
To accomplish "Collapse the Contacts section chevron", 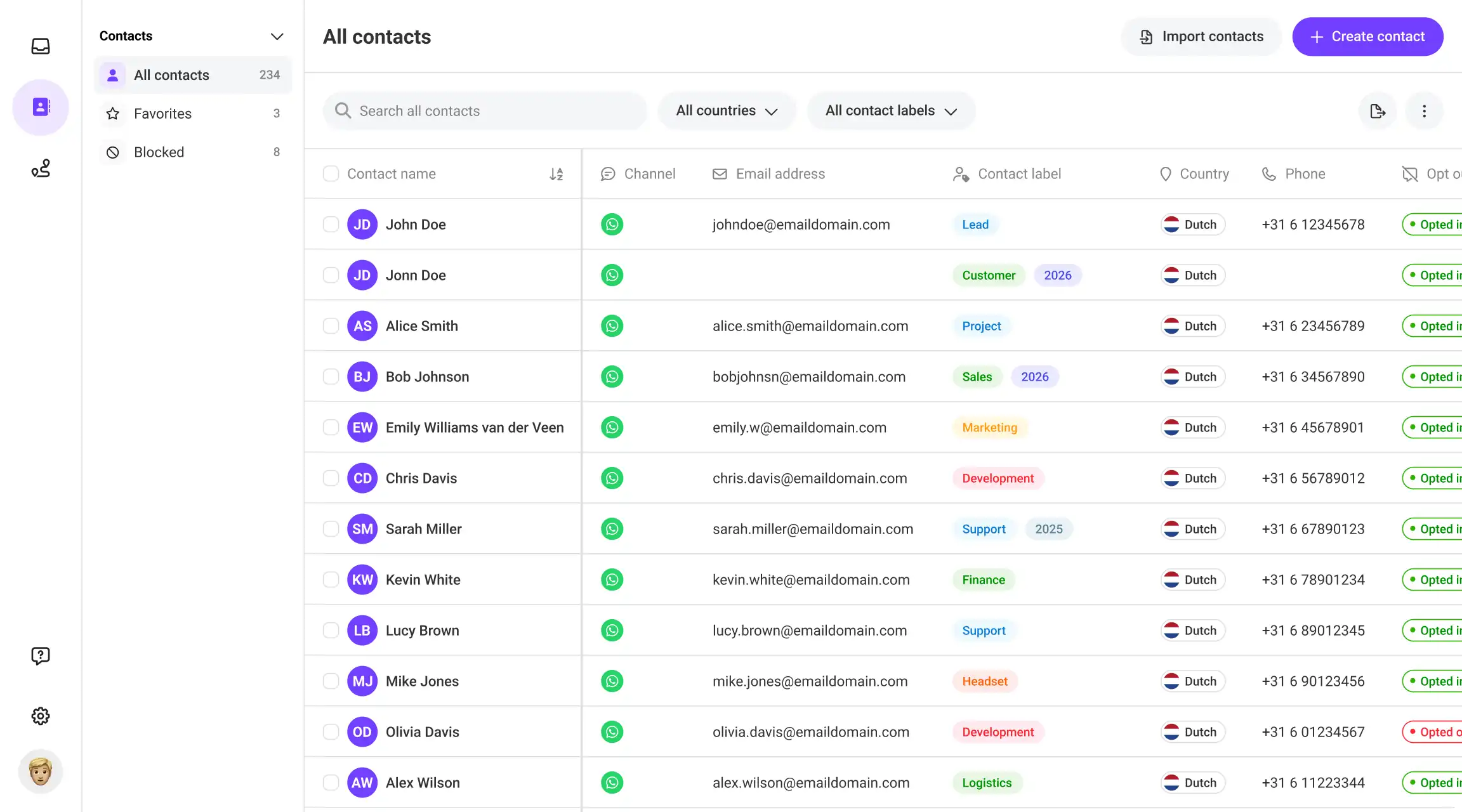I will 277,36.
